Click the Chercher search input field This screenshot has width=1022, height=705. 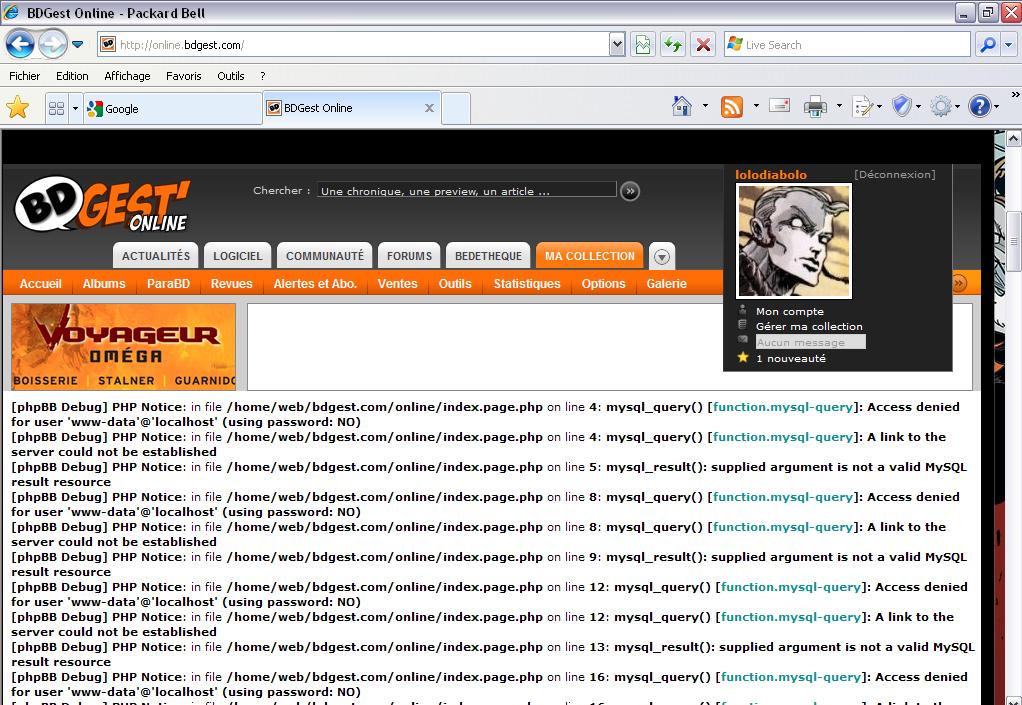point(466,191)
